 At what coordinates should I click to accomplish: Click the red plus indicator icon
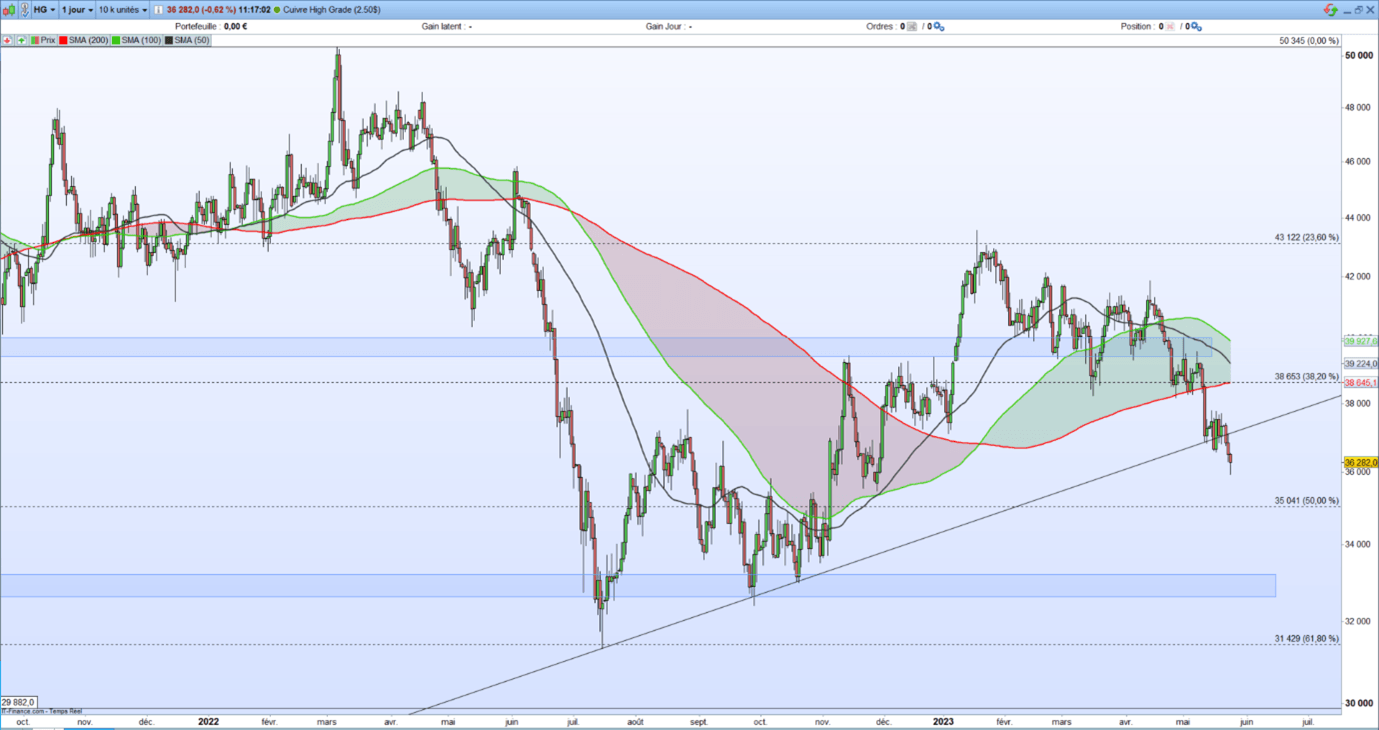click(7, 40)
